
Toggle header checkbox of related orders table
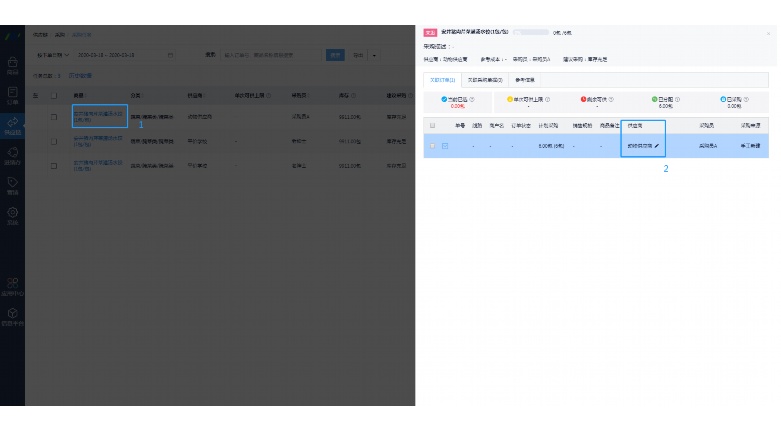coord(432,126)
